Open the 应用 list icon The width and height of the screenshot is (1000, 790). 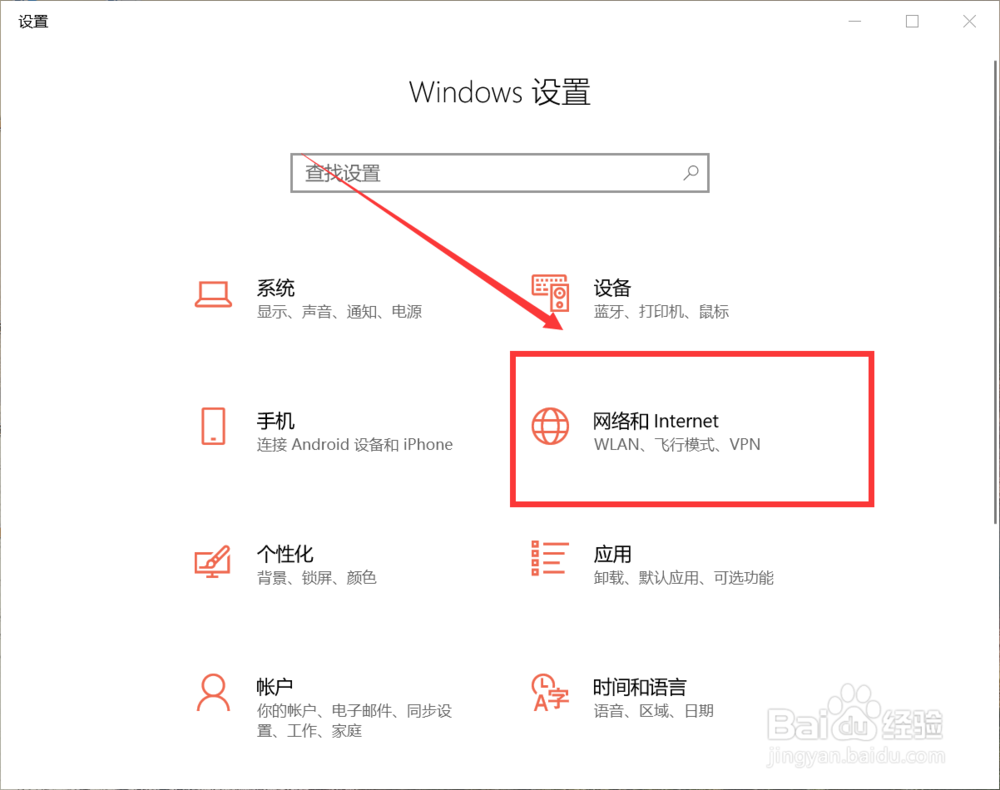[550, 559]
